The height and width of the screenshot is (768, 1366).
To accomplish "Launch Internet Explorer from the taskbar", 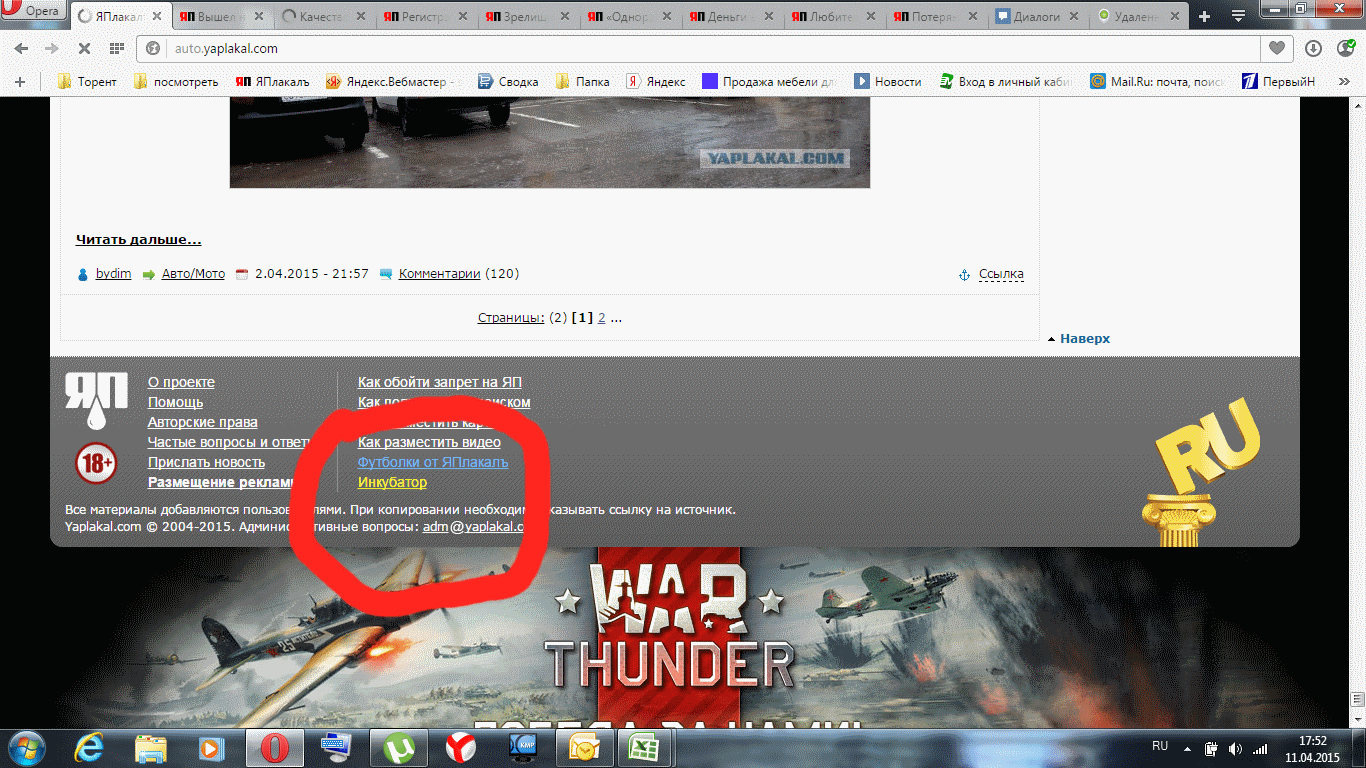I will pos(88,747).
